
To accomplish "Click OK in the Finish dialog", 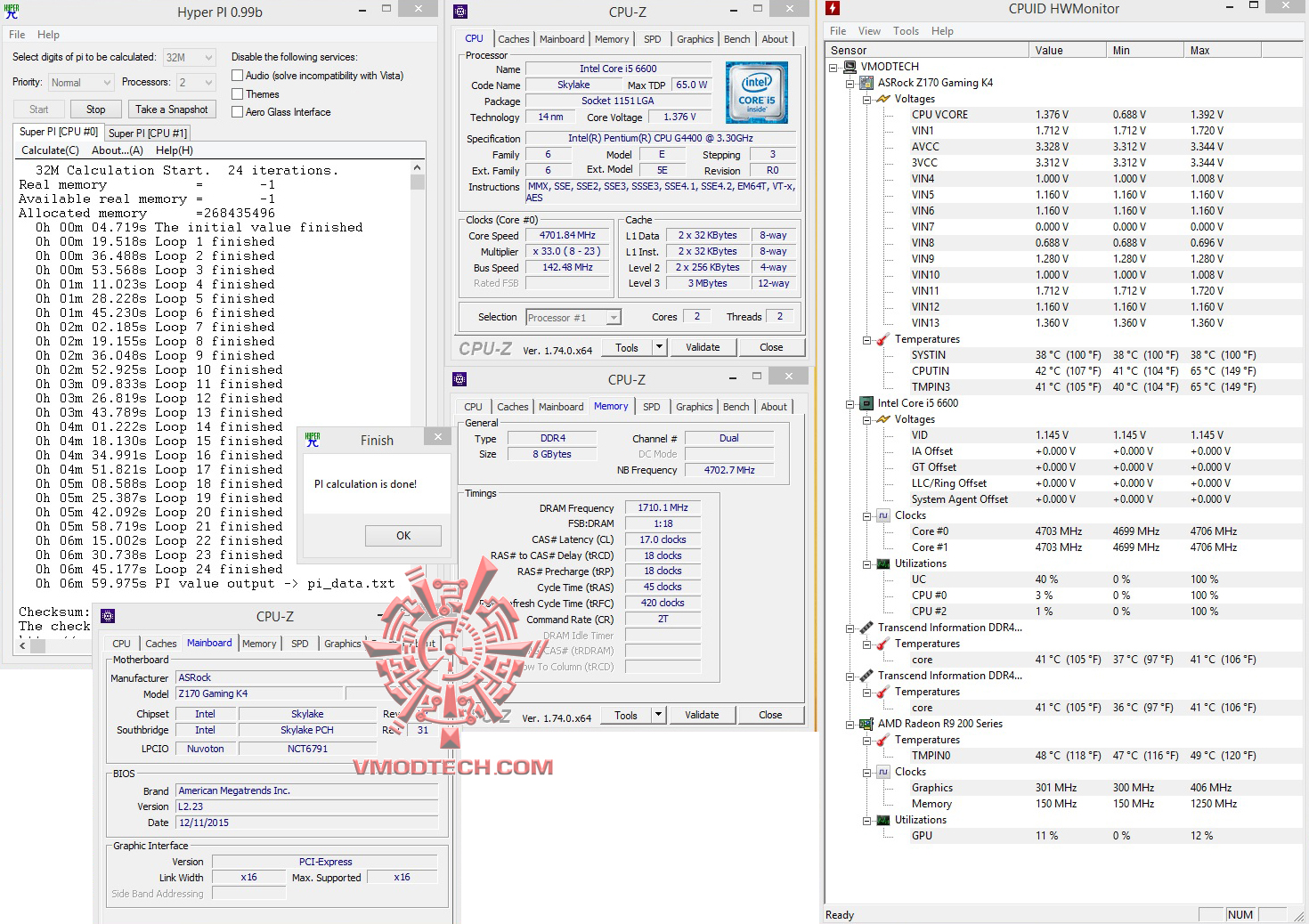I will [403, 535].
